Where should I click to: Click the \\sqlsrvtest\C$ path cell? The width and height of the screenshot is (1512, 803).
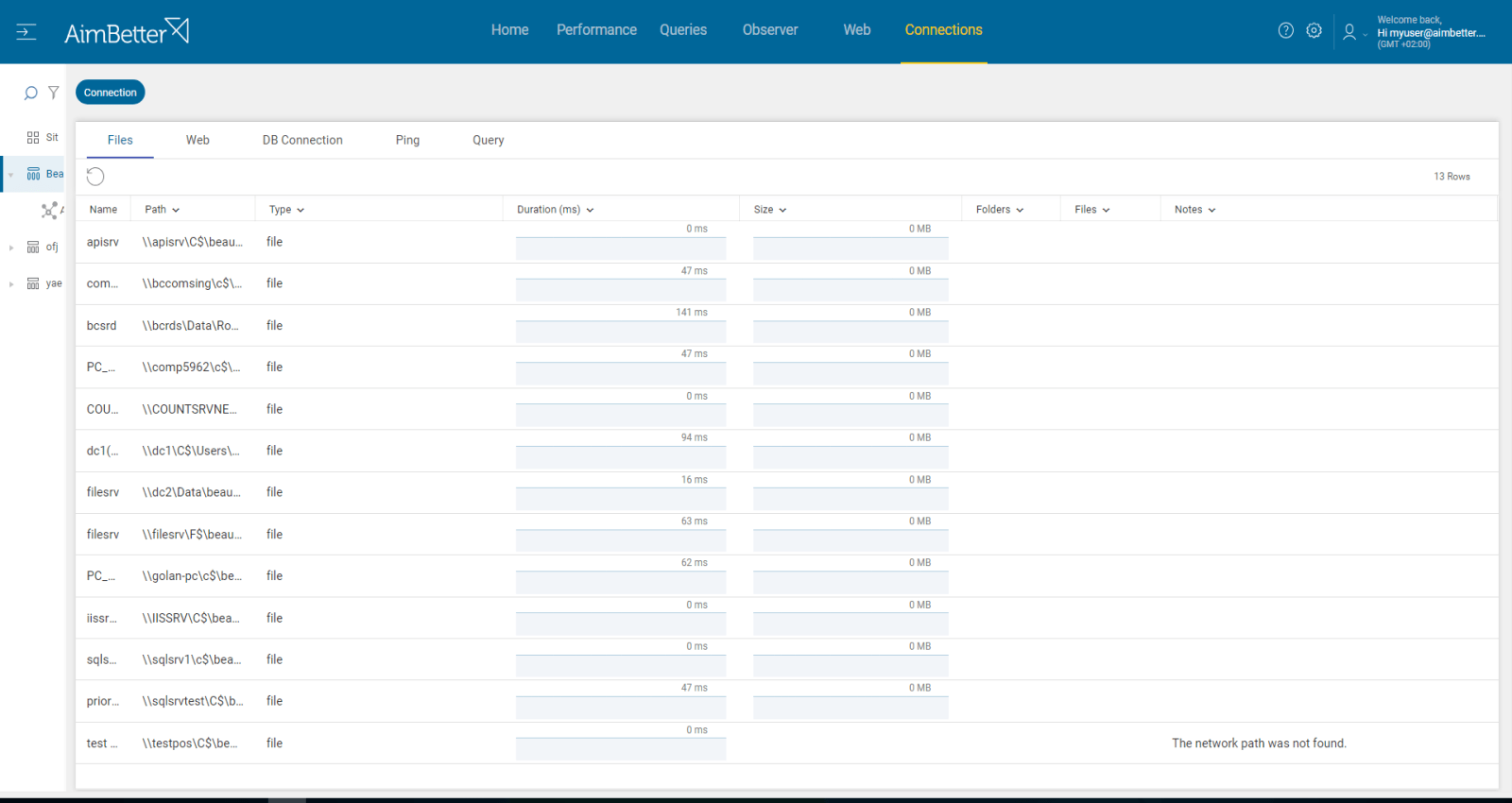click(193, 701)
